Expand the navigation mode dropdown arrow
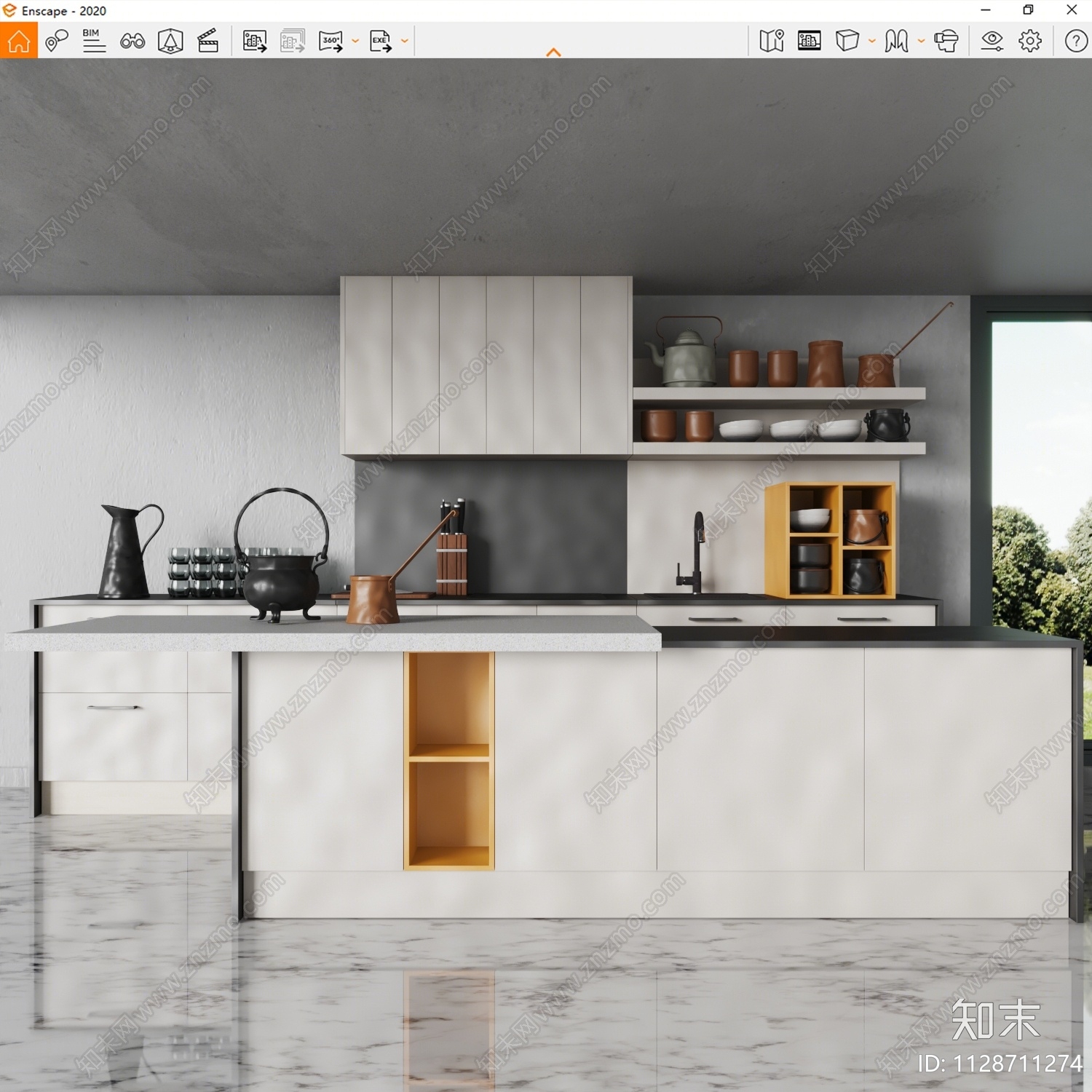The image size is (1092, 1092). click(x=922, y=41)
